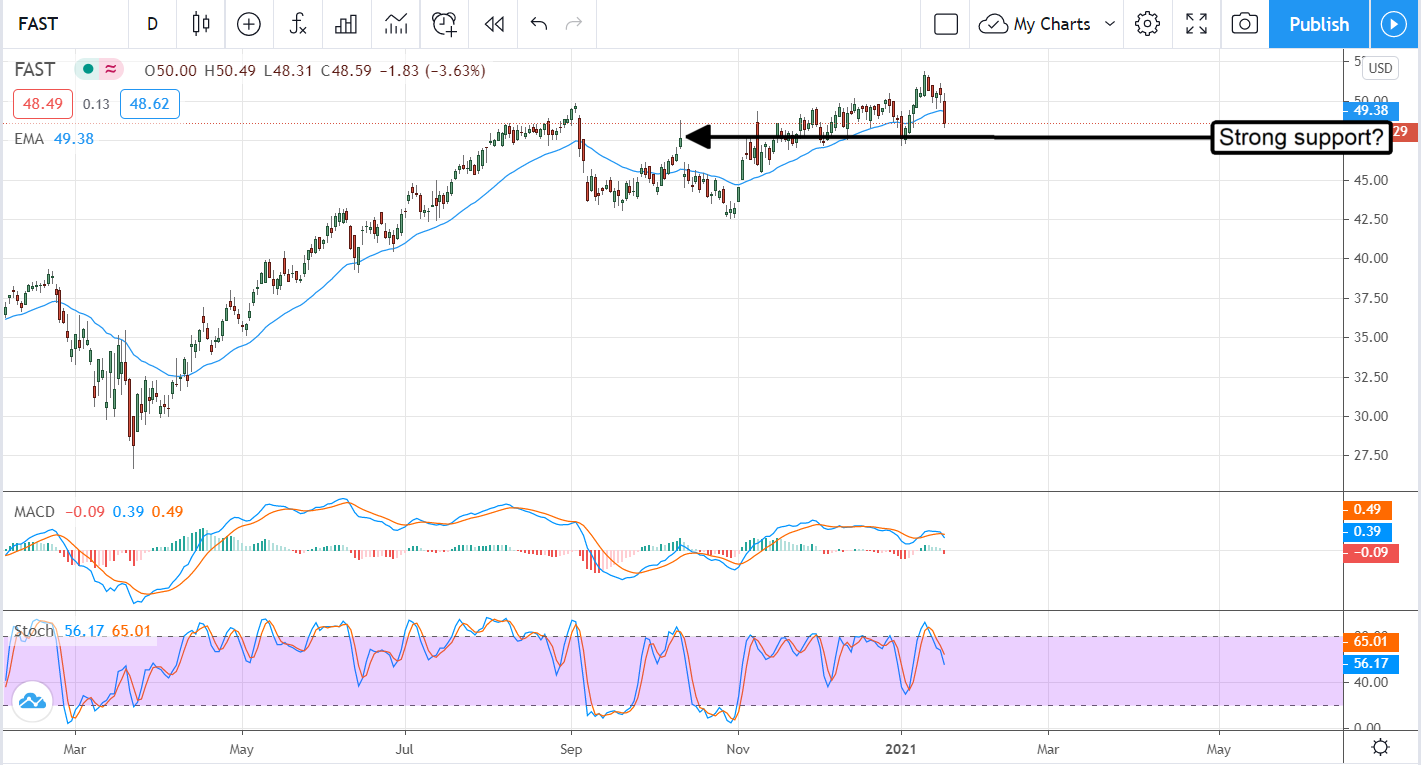Click the blue 0.39 MACD axis label

tap(1369, 530)
